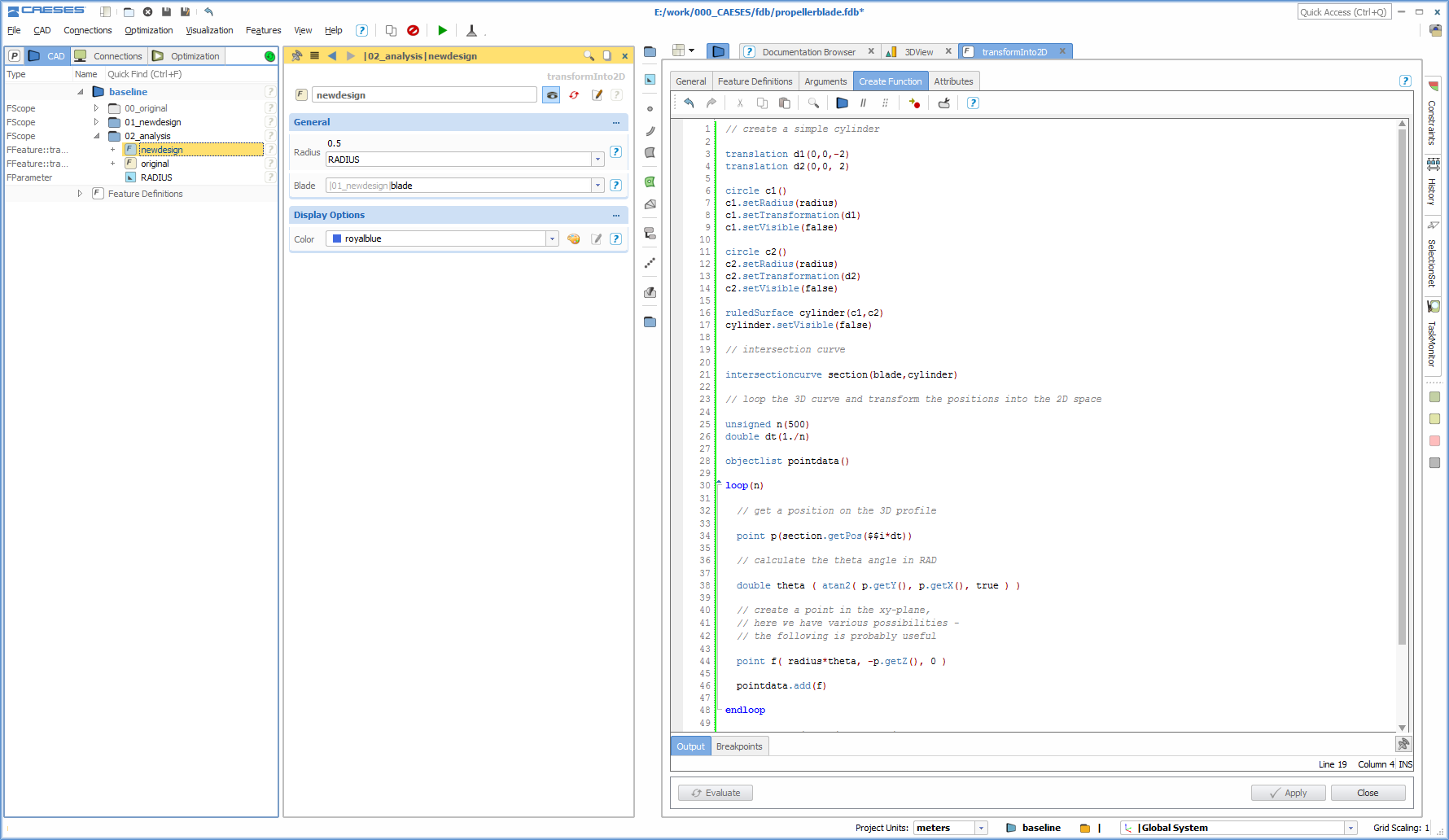Screen dimensions: 1449x840
Task: Switch to the 3DView tab
Action: point(919,51)
